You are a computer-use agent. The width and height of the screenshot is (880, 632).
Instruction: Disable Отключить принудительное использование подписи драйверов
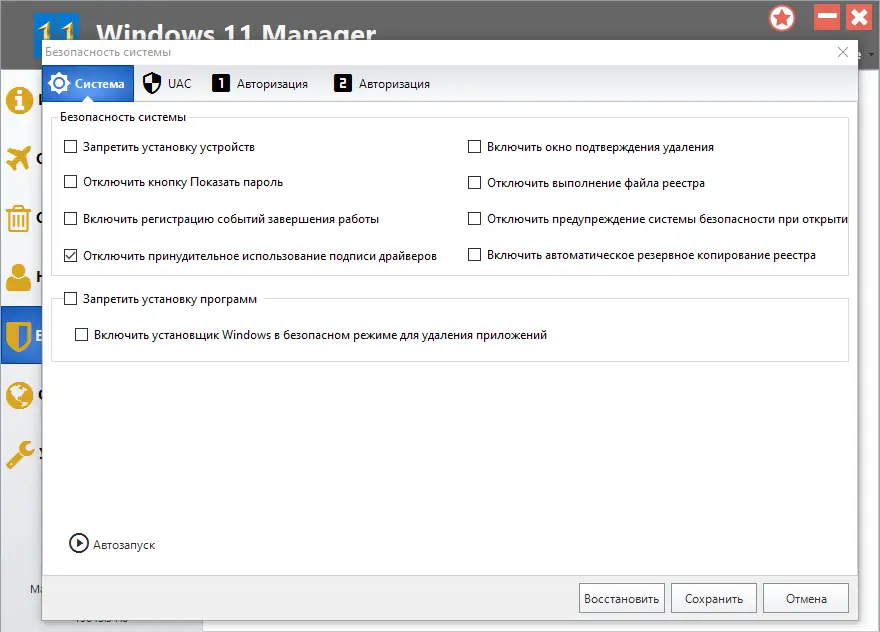(x=71, y=255)
